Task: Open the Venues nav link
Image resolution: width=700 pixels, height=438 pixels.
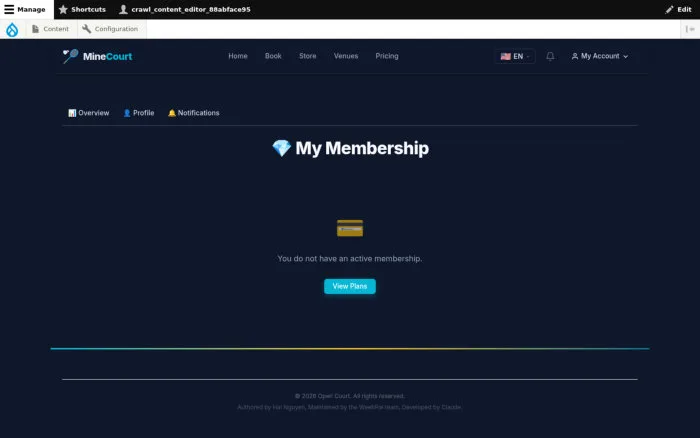Action: coord(346,56)
